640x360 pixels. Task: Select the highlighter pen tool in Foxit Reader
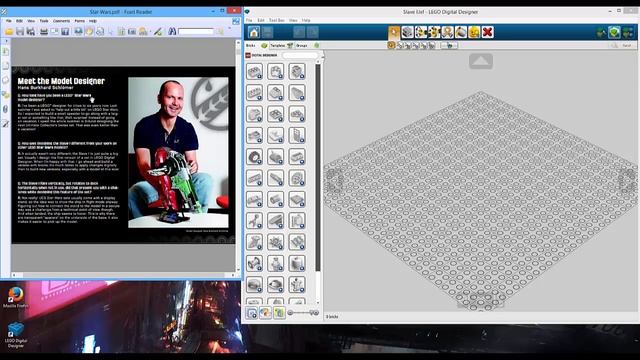[158, 31]
